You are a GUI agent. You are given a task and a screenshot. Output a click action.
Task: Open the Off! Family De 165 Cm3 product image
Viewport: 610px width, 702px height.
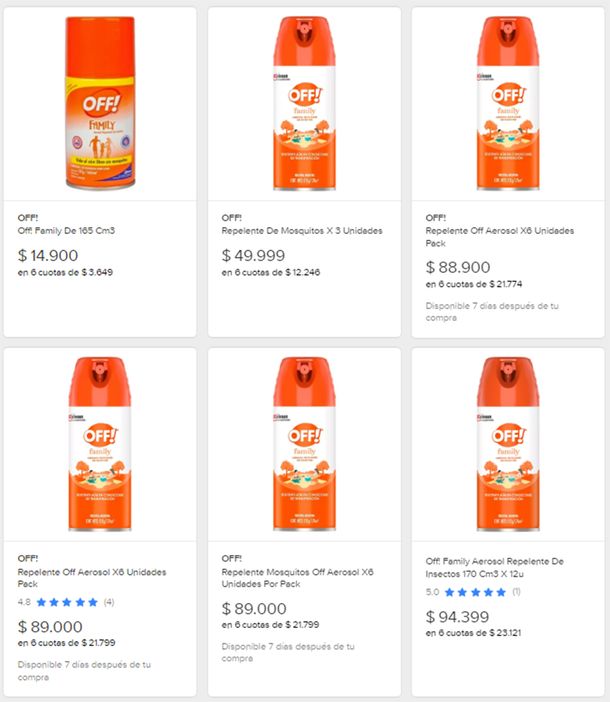pyautogui.click(x=100, y=102)
